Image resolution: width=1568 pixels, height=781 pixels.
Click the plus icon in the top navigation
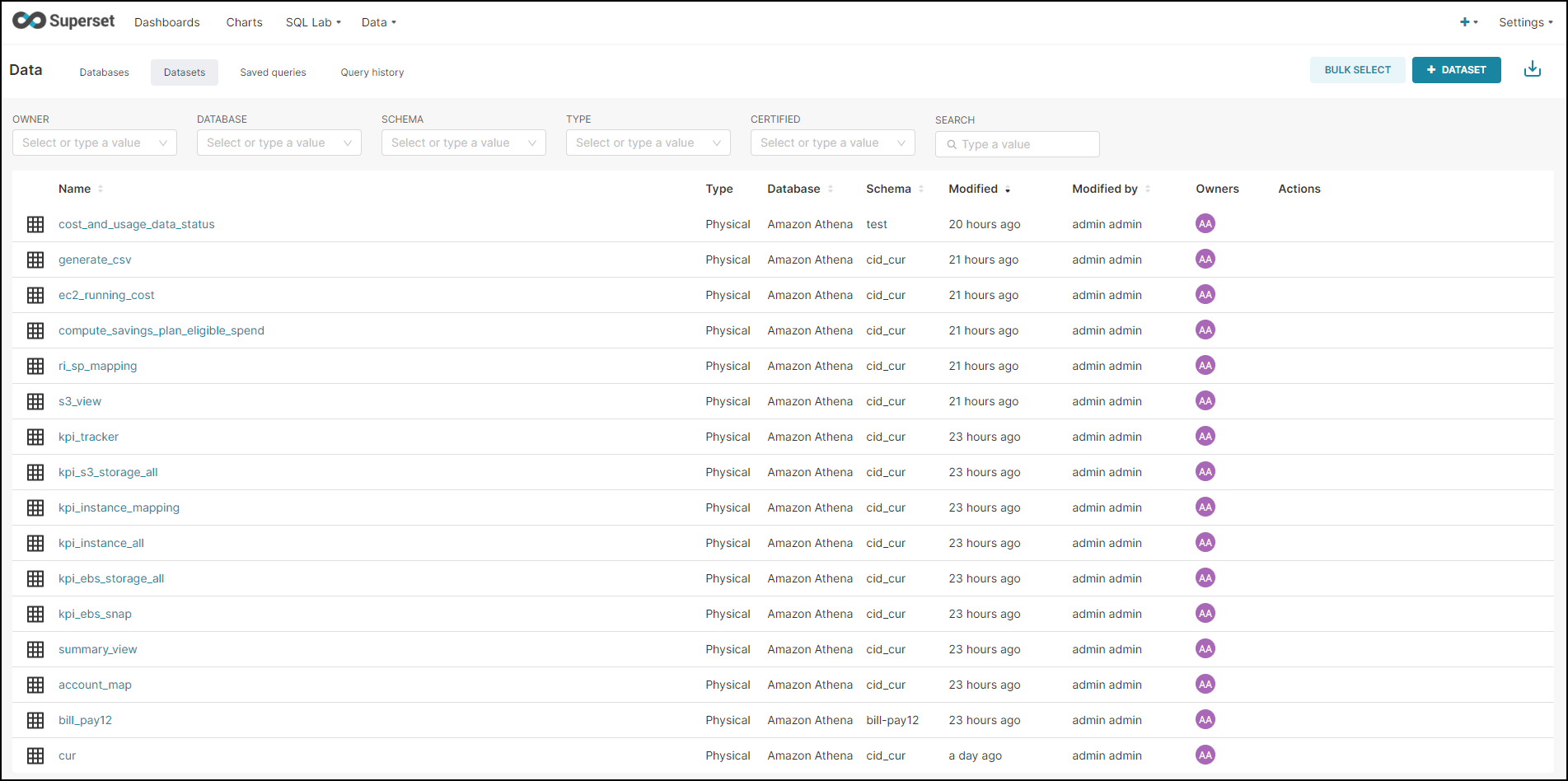coord(1465,22)
